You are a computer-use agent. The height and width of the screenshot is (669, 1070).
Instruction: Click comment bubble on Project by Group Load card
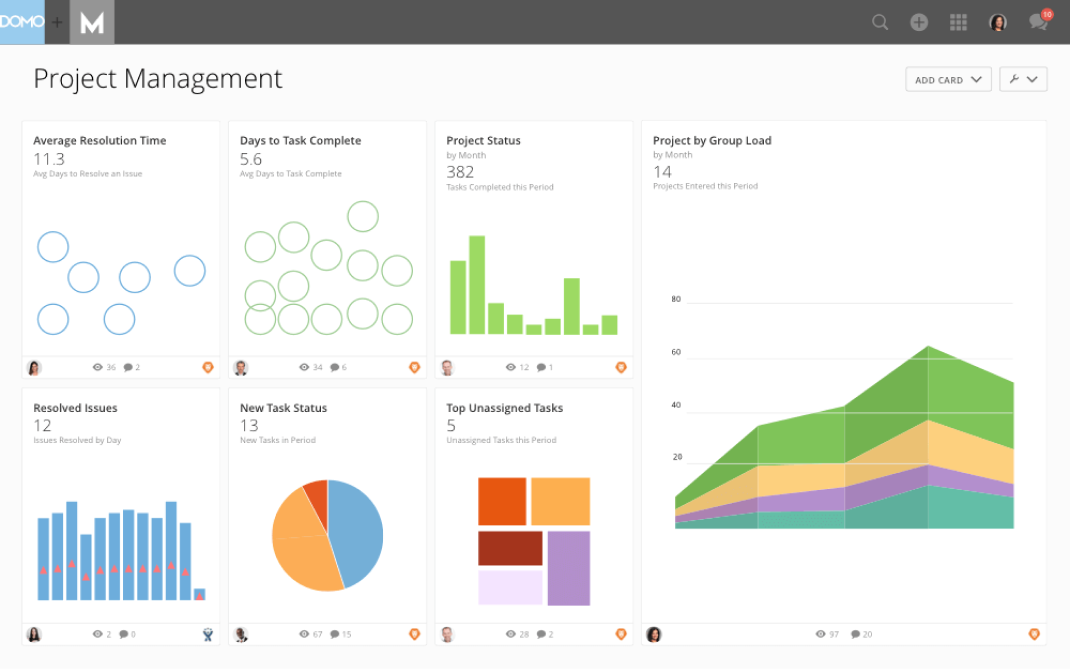(855, 634)
